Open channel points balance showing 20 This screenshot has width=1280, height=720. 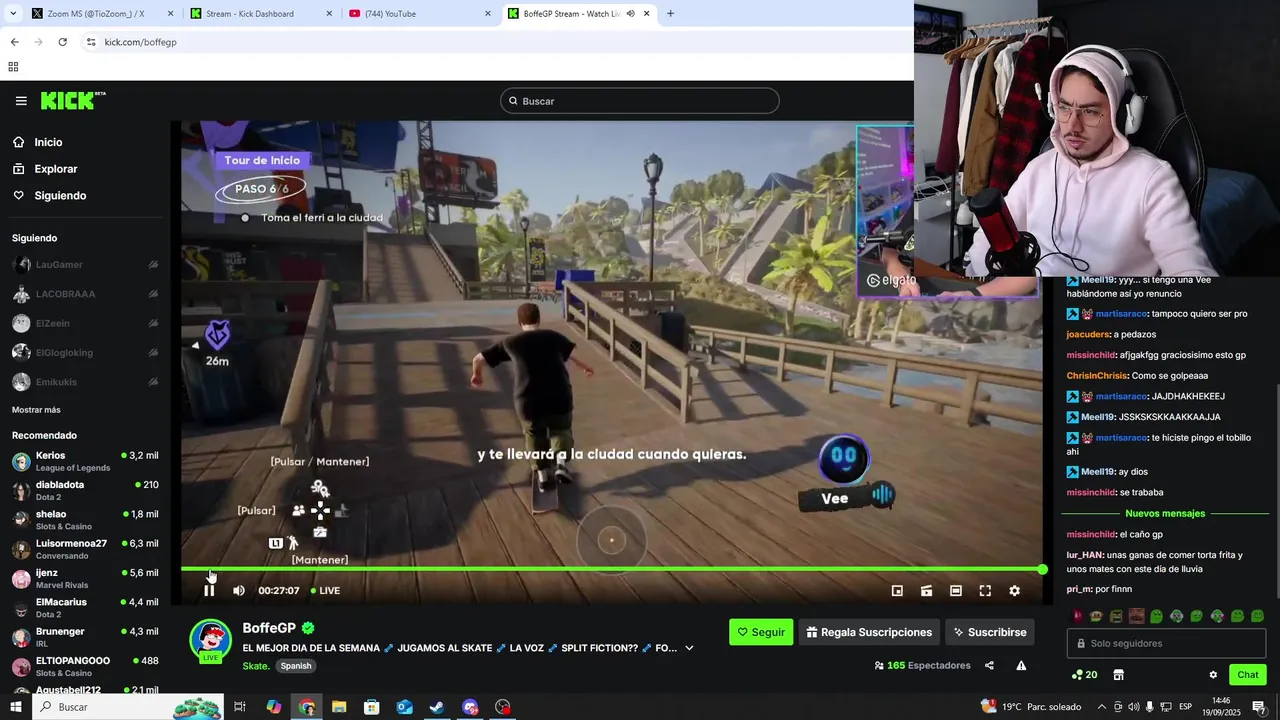(1084, 675)
